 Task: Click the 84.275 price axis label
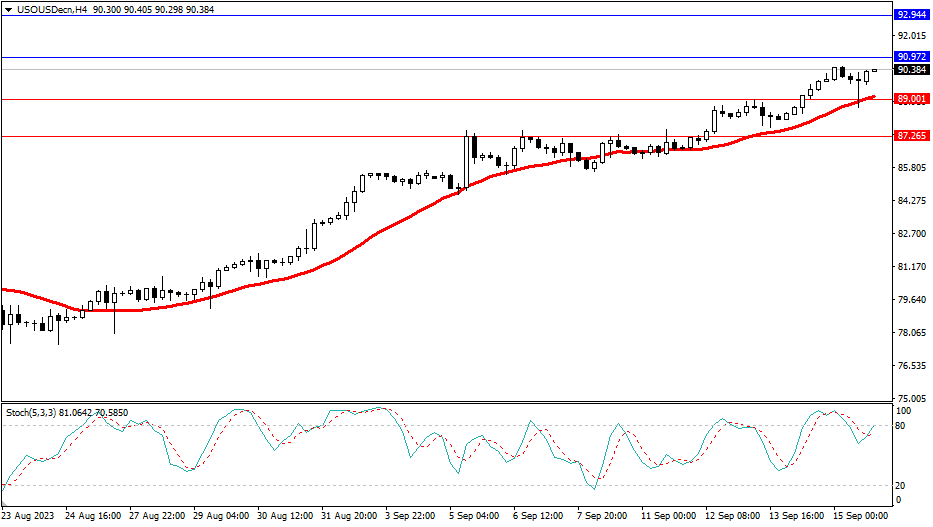[911, 201]
